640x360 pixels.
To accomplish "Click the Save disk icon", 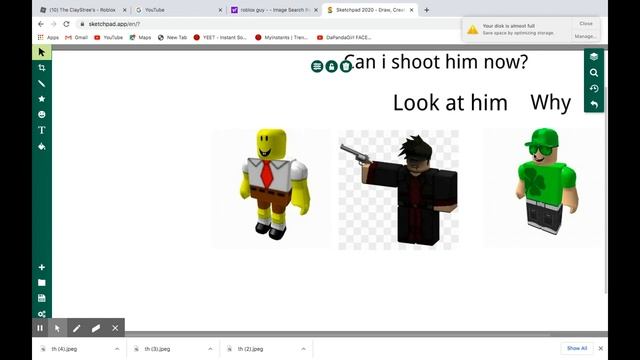I will coord(42,298).
